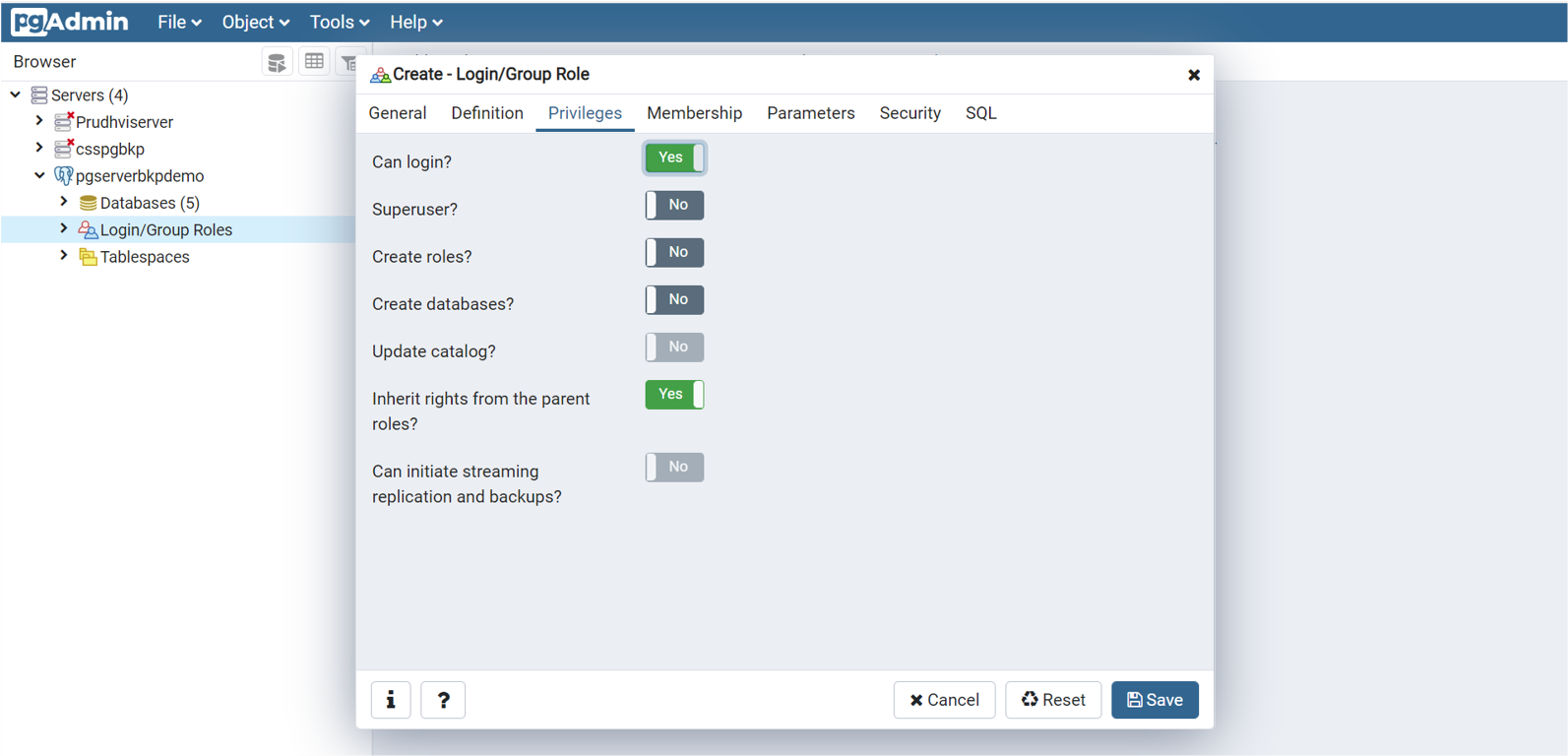The image size is (1568, 756).
Task: Click the info icon in the dialog footer
Action: click(x=391, y=700)
